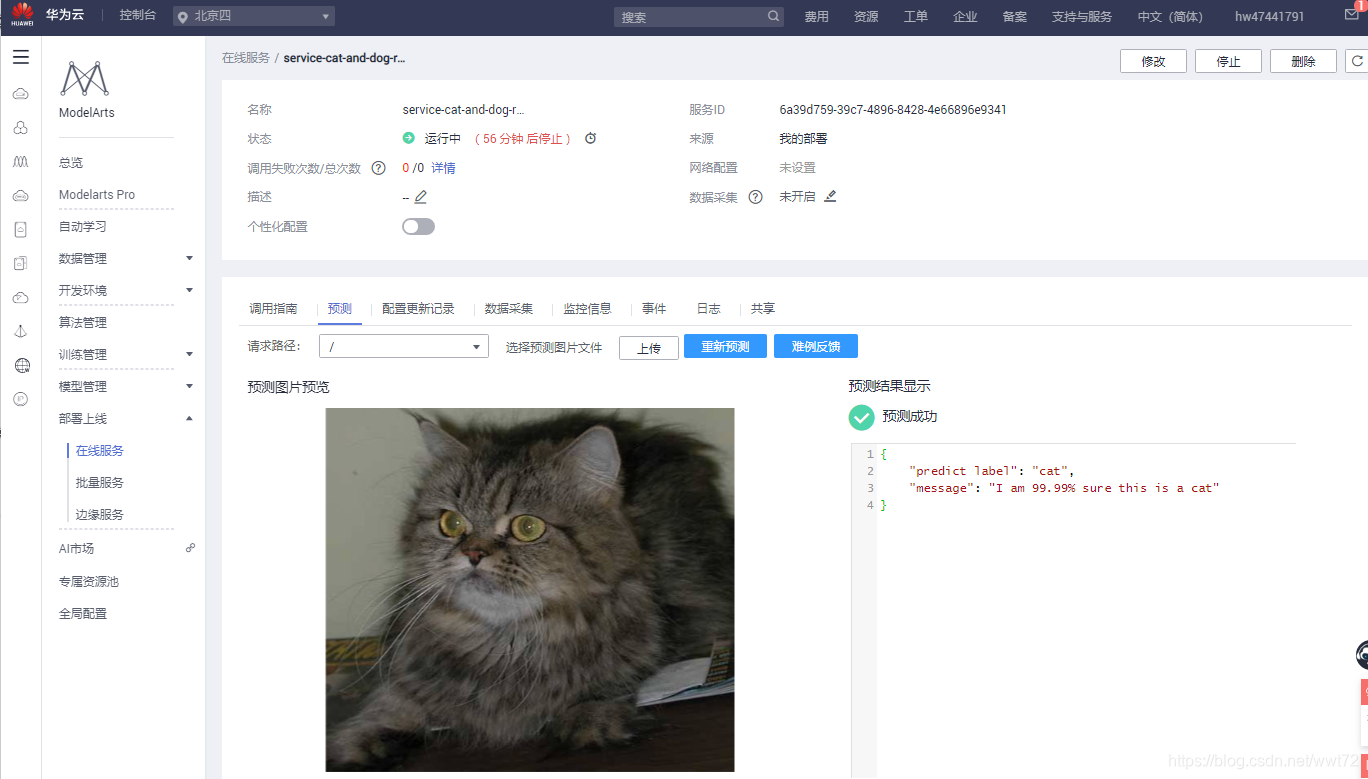Edit description with pencil icon beside 描述

[420, 197]
